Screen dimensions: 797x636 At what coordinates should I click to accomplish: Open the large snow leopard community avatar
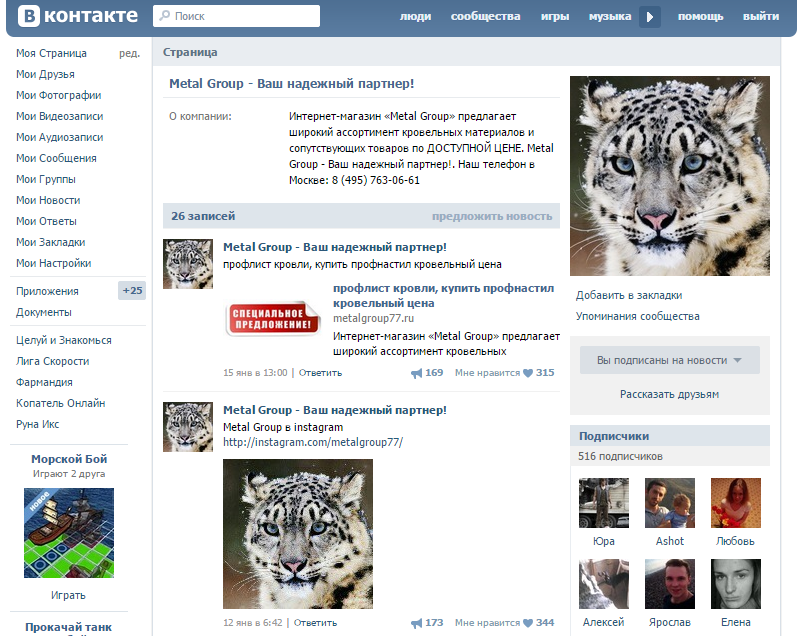(x=669, y=176)
